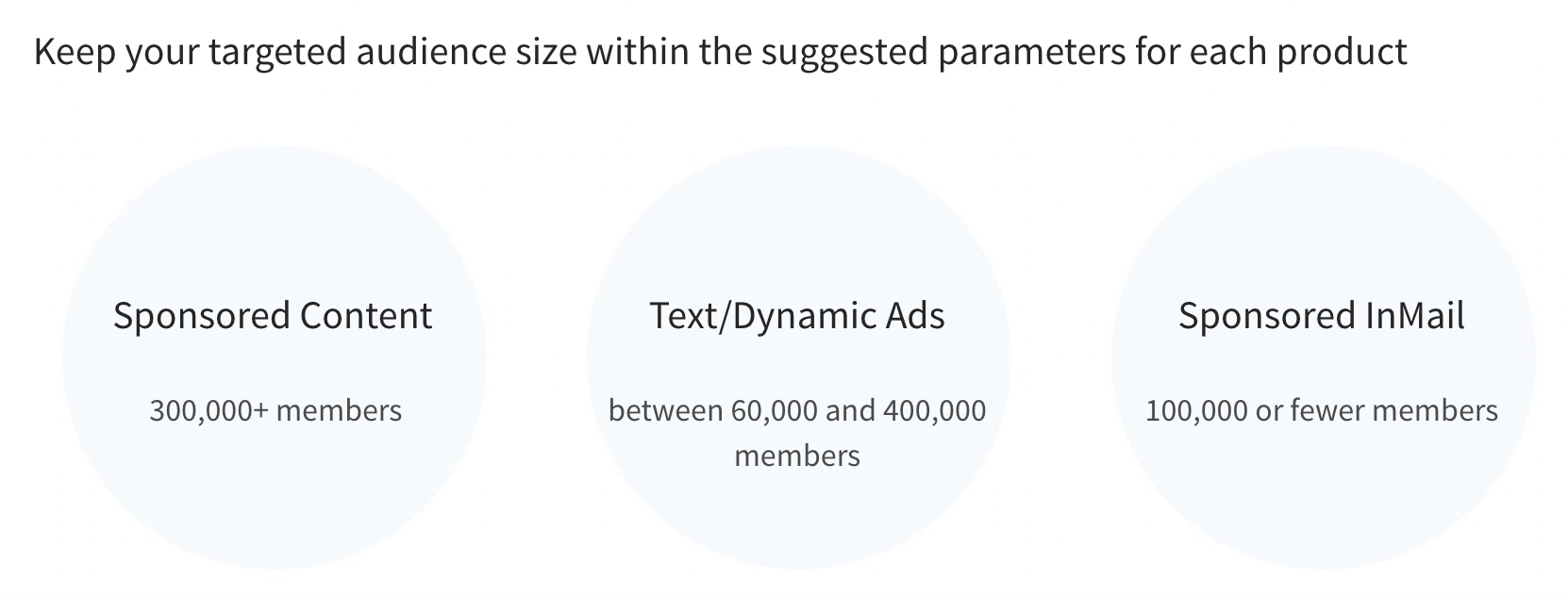This screenshot has width=1568, height=598.
Task: Select the Sponsored Content title
Action: 273,315
